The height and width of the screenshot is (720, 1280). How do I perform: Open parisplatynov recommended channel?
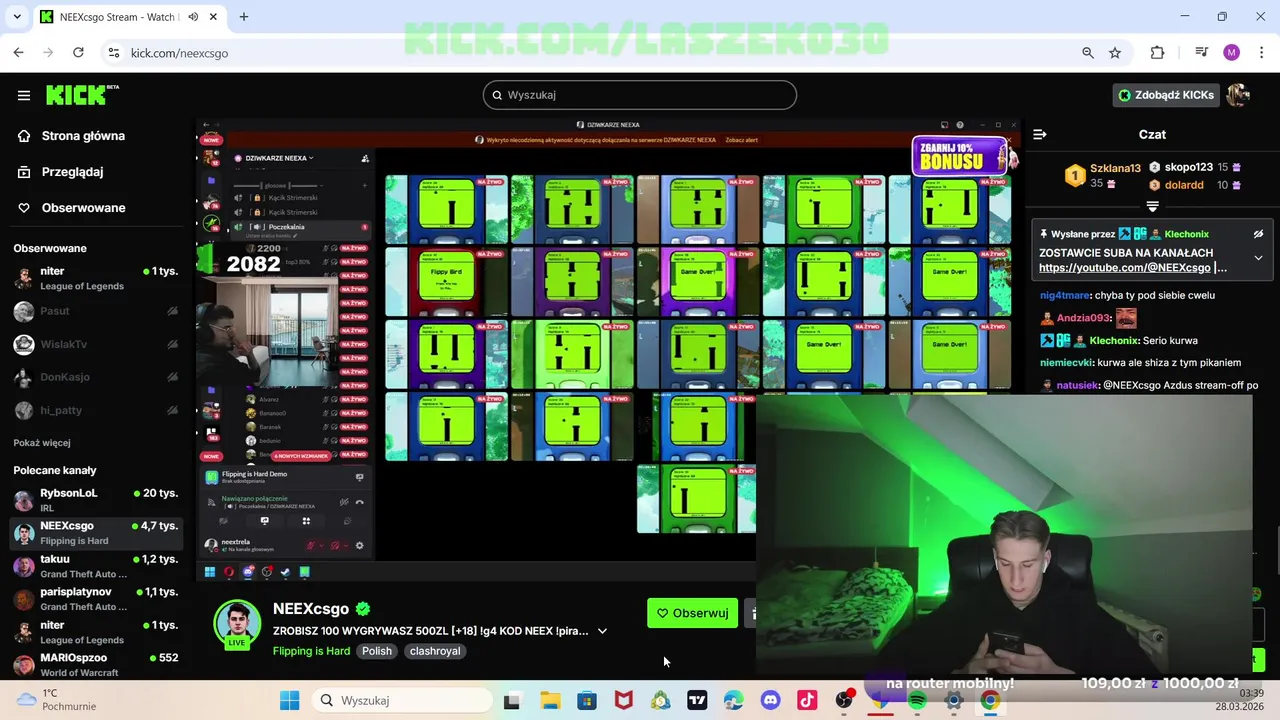96,599
